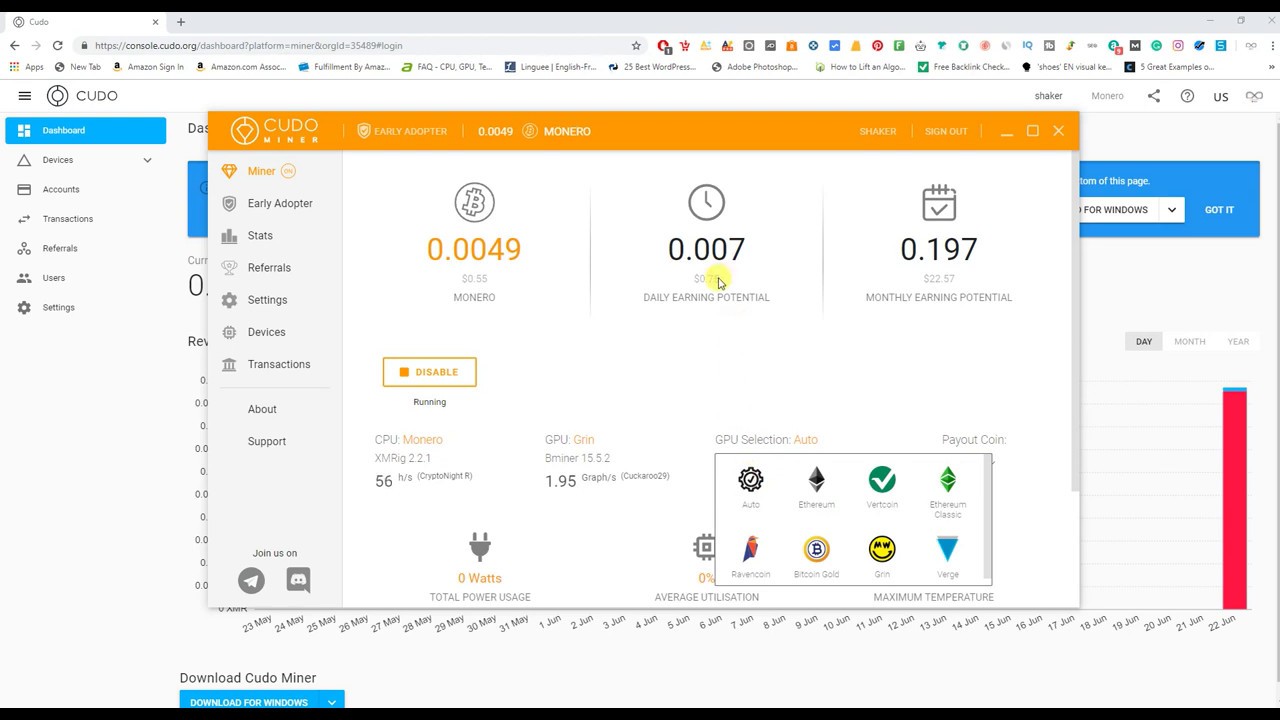
Task: Open the Miner section in Cudo Miner
Action: click(260, 171)
